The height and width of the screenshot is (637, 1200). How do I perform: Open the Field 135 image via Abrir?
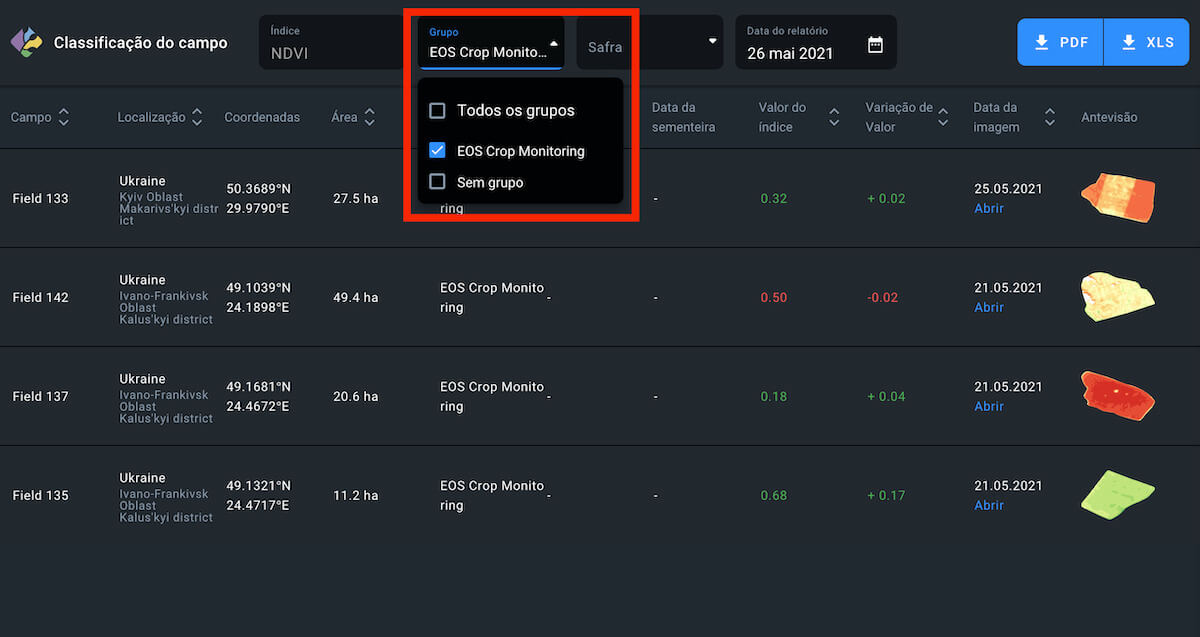click(x=989, y=506)
